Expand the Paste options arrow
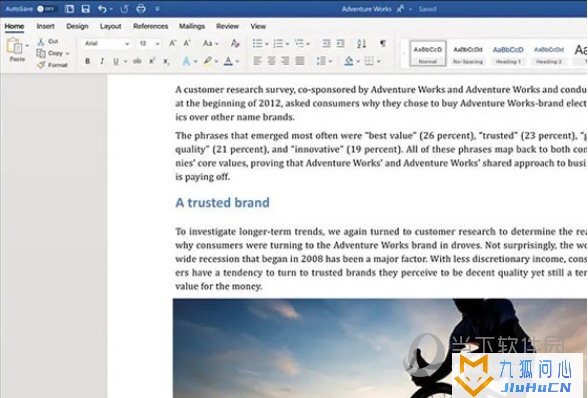The height and width of the screenshot is (398, 588). tap(27, 46)
